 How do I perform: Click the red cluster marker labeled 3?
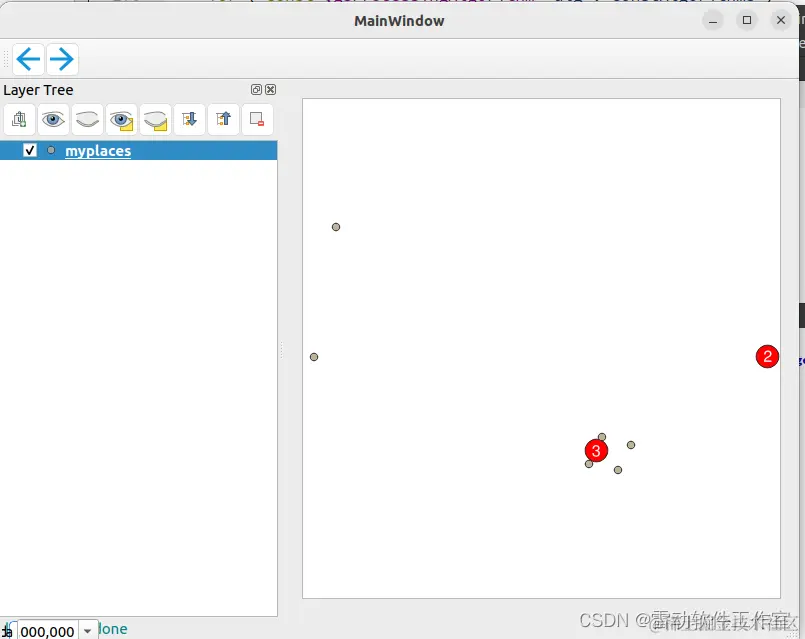(x=596, y=451)
